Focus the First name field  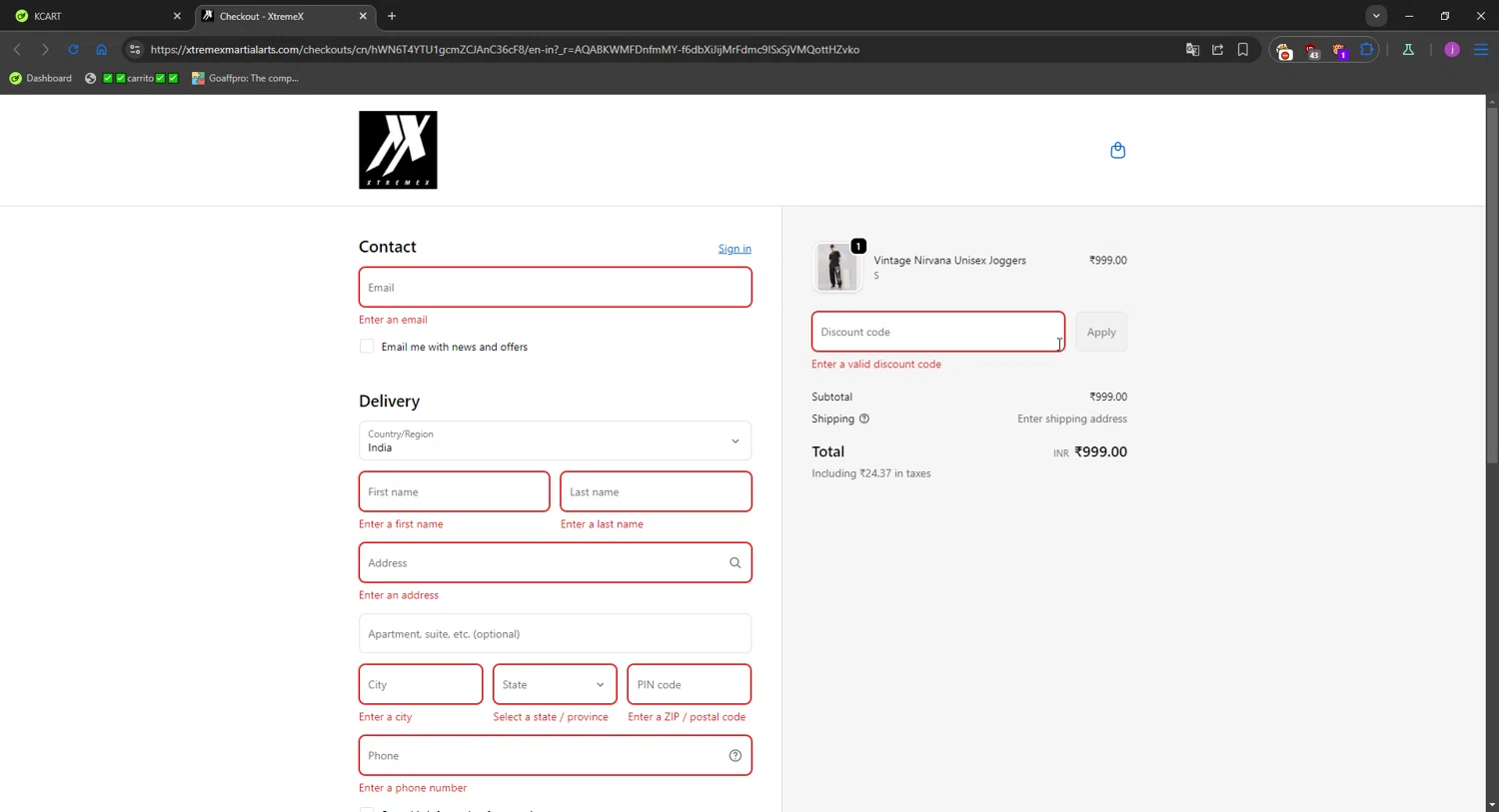coord(454,491)
